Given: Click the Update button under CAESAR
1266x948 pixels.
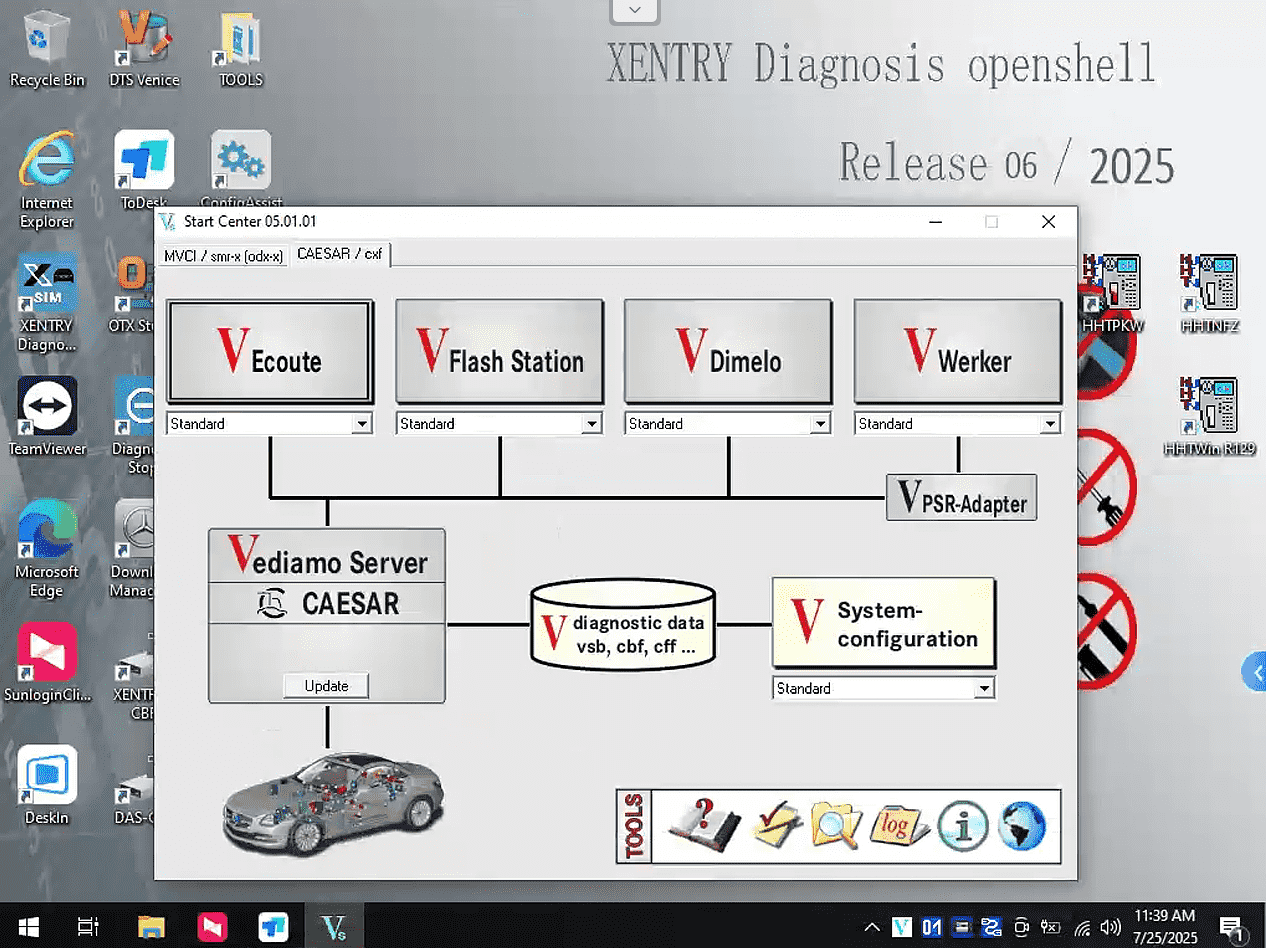Looking at the screenshot, I should pyautogui.click(x=326, y=686).
